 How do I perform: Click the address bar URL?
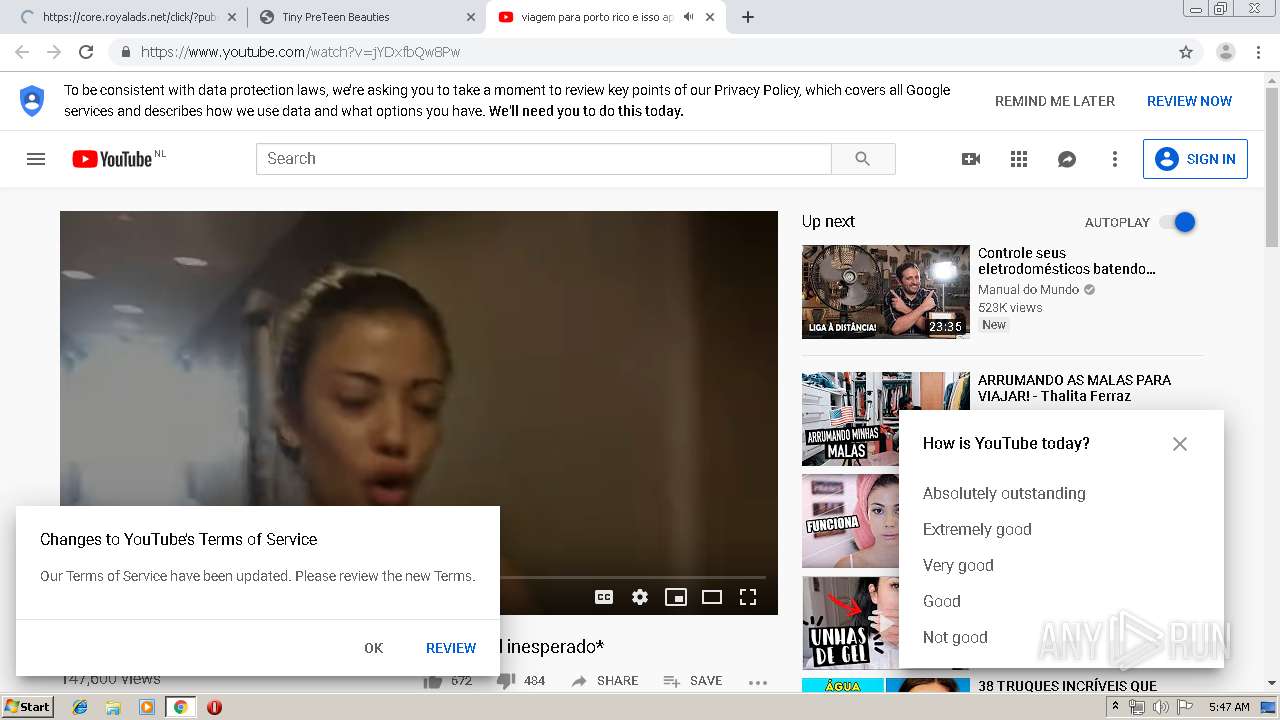click(x=300, y=52)
